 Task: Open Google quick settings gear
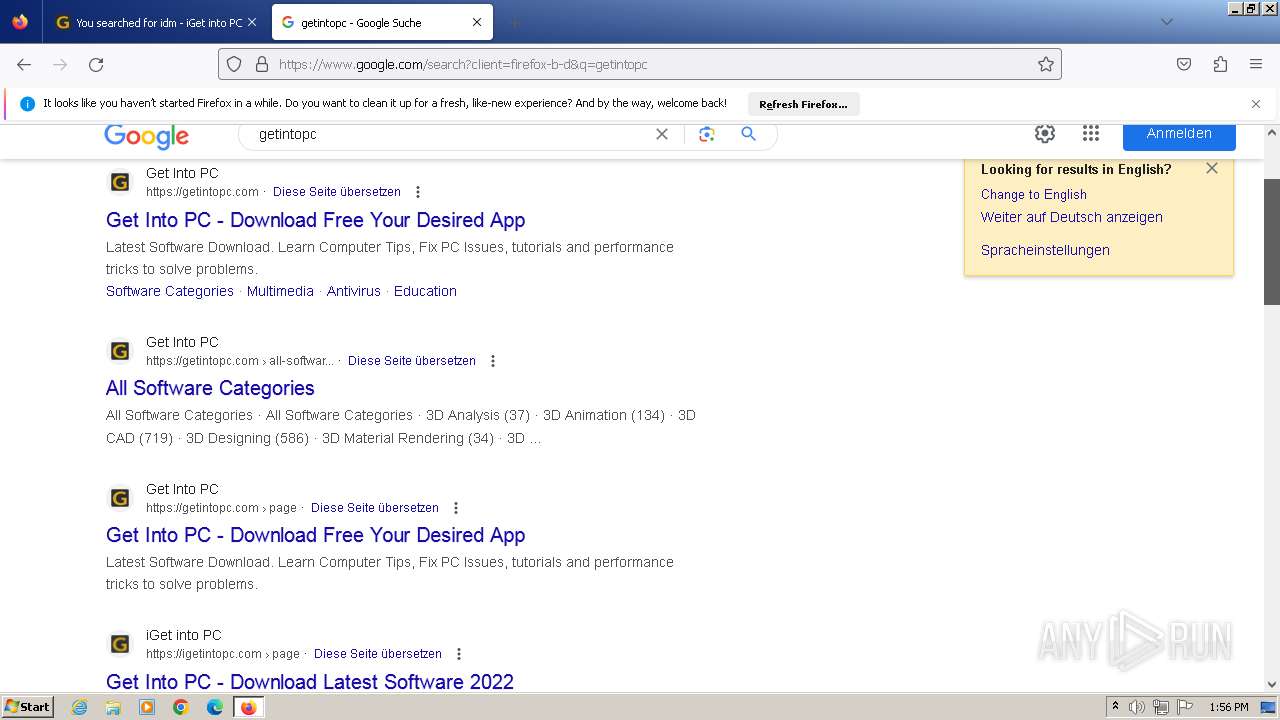[x=1045, y=133]
